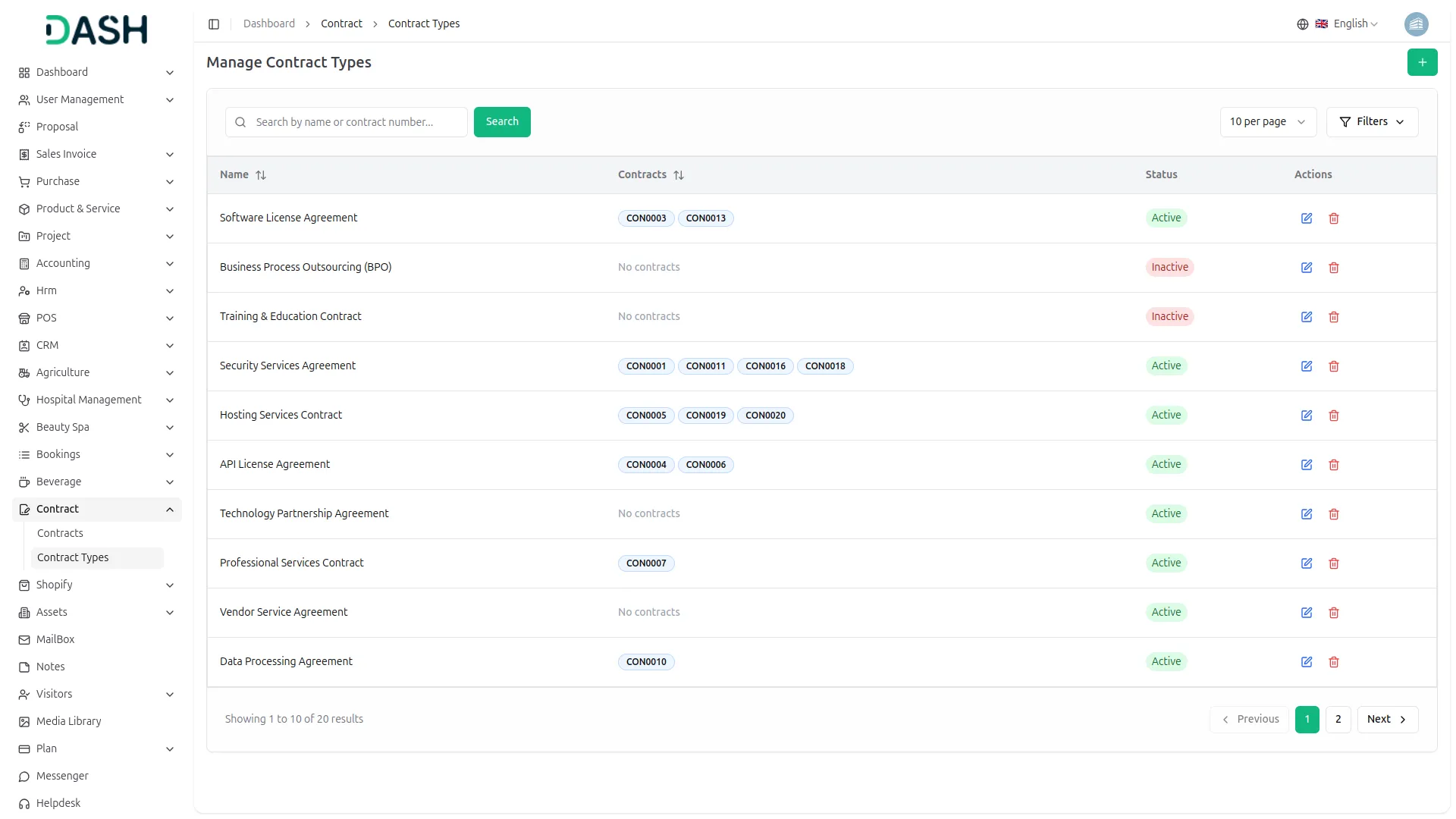
Task: Open the user avatar profile menu
Action: point(1415,24)
